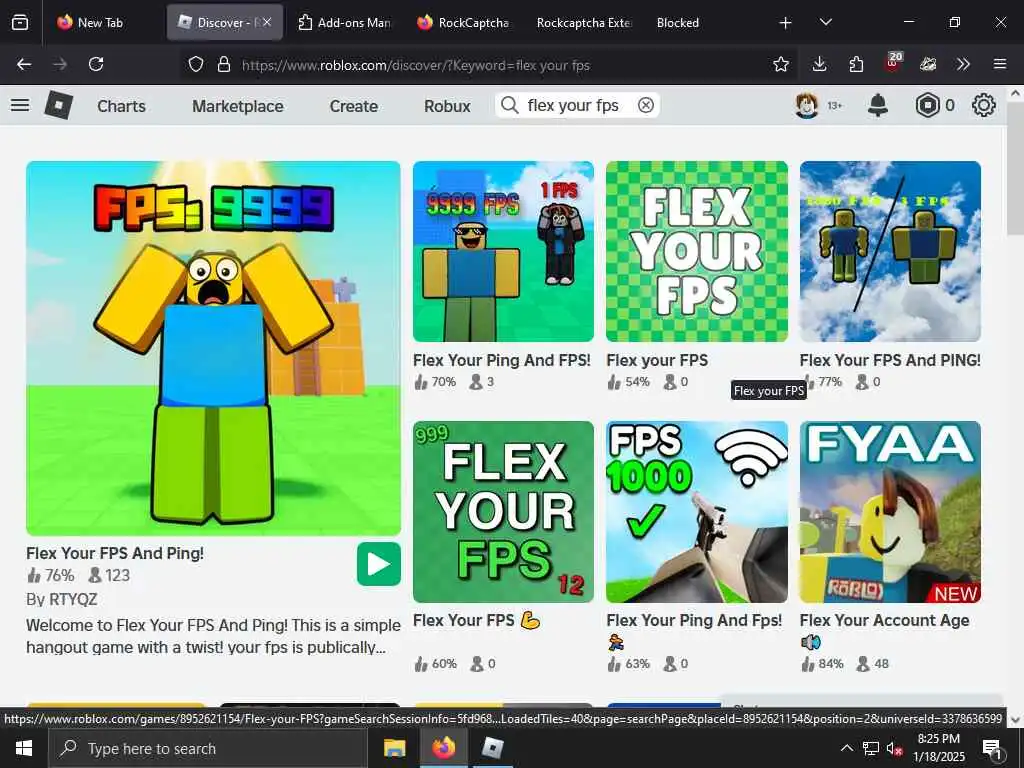Play Flex Your FPS And Ping! with green button
The height and width of the screenshot is (768, 1024).
pos(379,564)
